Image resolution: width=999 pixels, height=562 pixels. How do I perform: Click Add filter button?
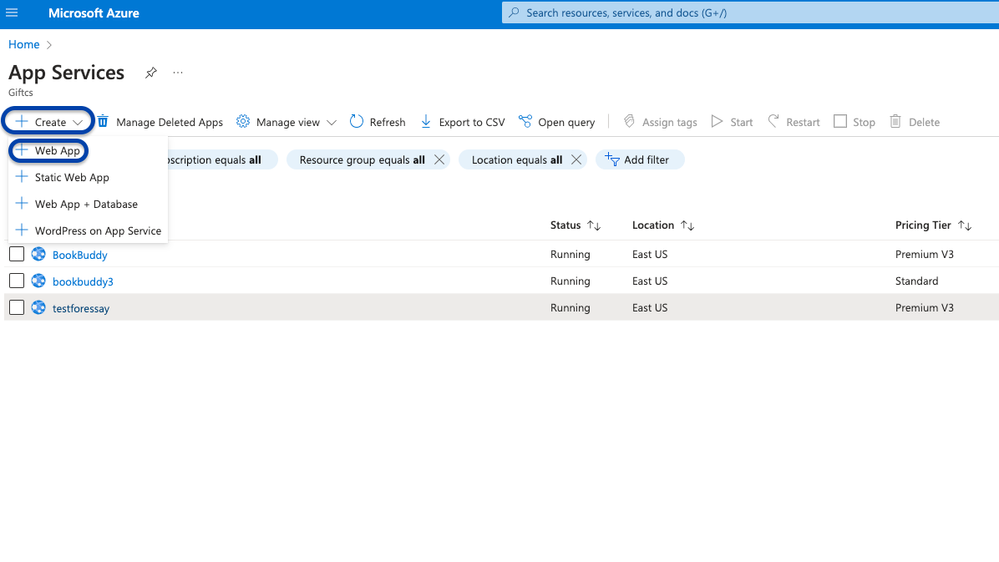640,159
